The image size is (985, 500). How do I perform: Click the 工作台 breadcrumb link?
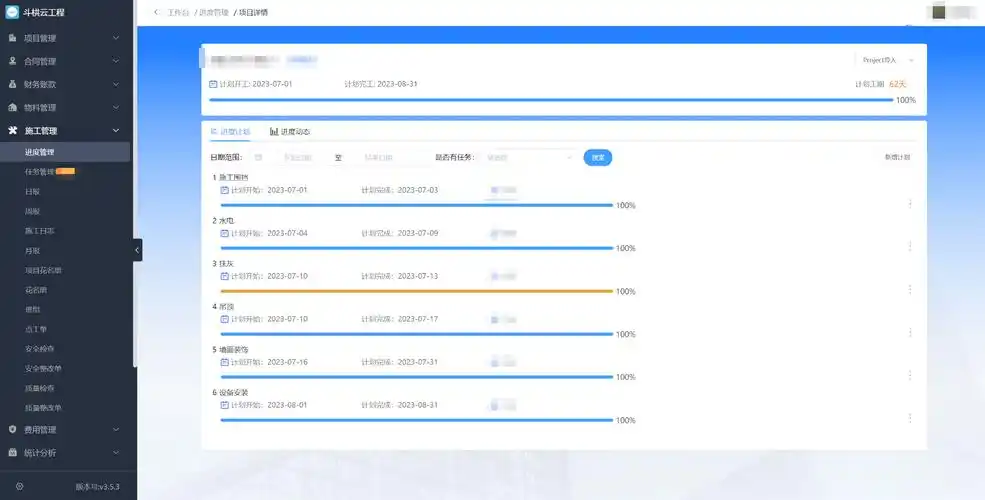point(178,13)
